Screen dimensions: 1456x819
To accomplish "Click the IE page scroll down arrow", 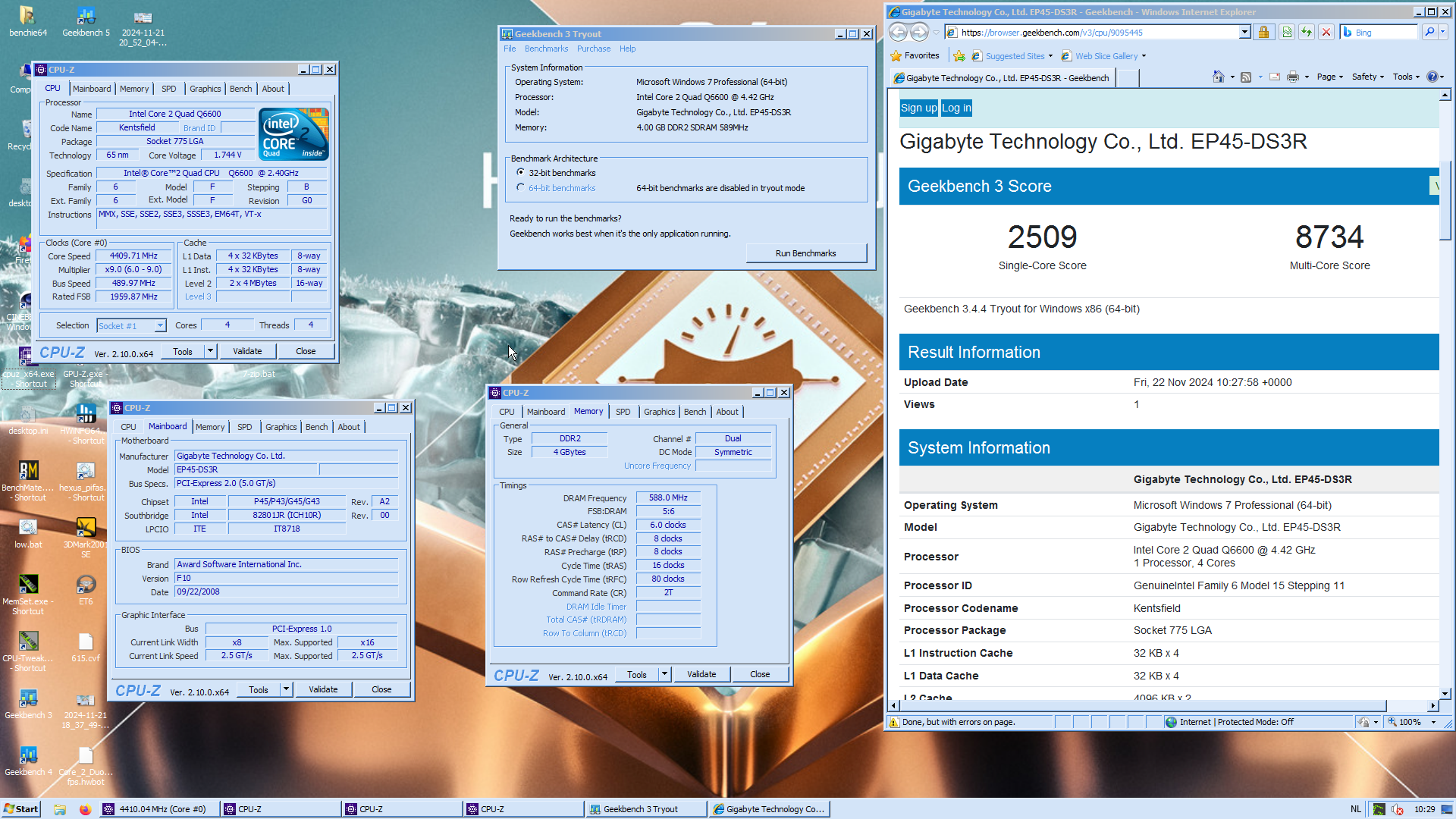I will coord(1445,693).
